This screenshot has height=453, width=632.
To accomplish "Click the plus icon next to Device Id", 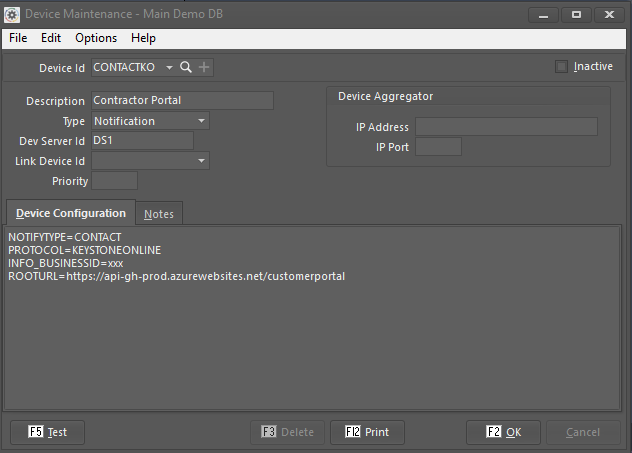I will coord(204,67).
